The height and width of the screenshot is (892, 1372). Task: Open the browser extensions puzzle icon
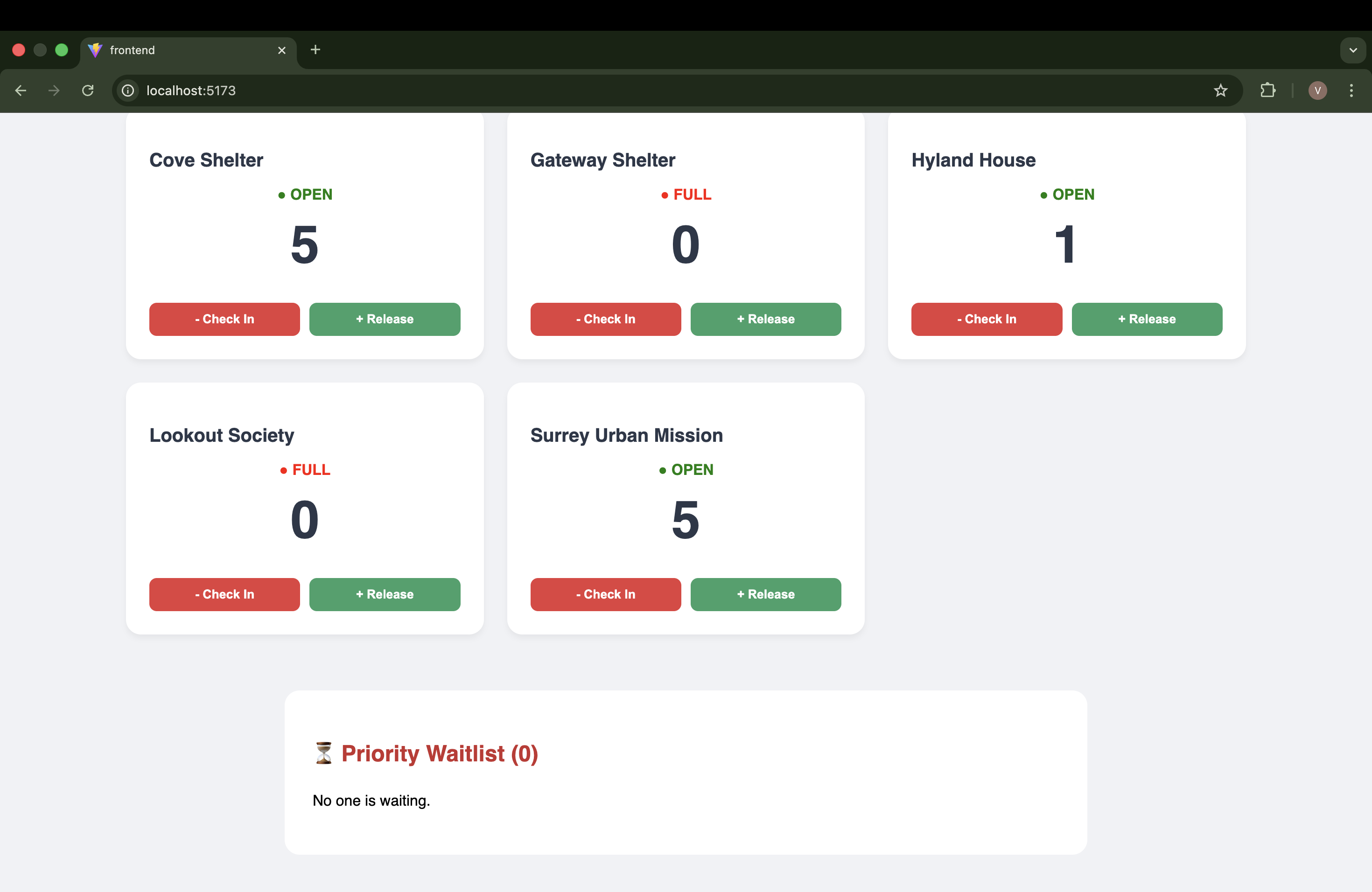pos(1267,91)
